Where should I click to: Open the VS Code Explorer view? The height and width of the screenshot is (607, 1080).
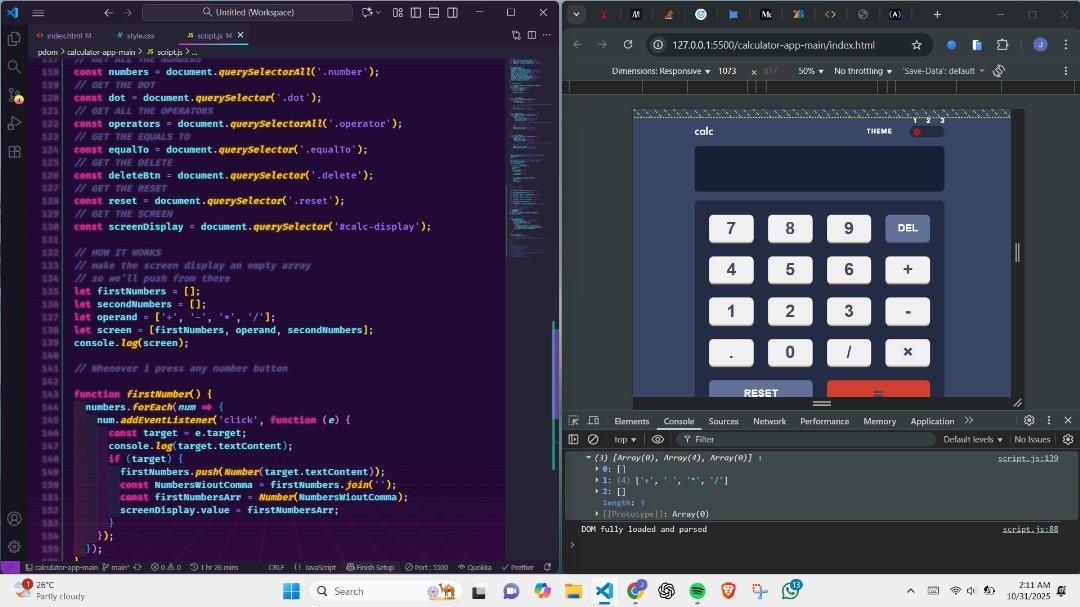[14, 39]
